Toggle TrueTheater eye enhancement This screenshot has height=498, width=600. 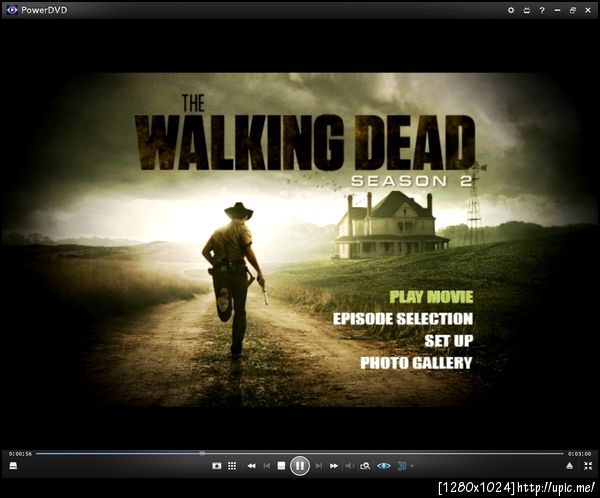click(384, 466)
